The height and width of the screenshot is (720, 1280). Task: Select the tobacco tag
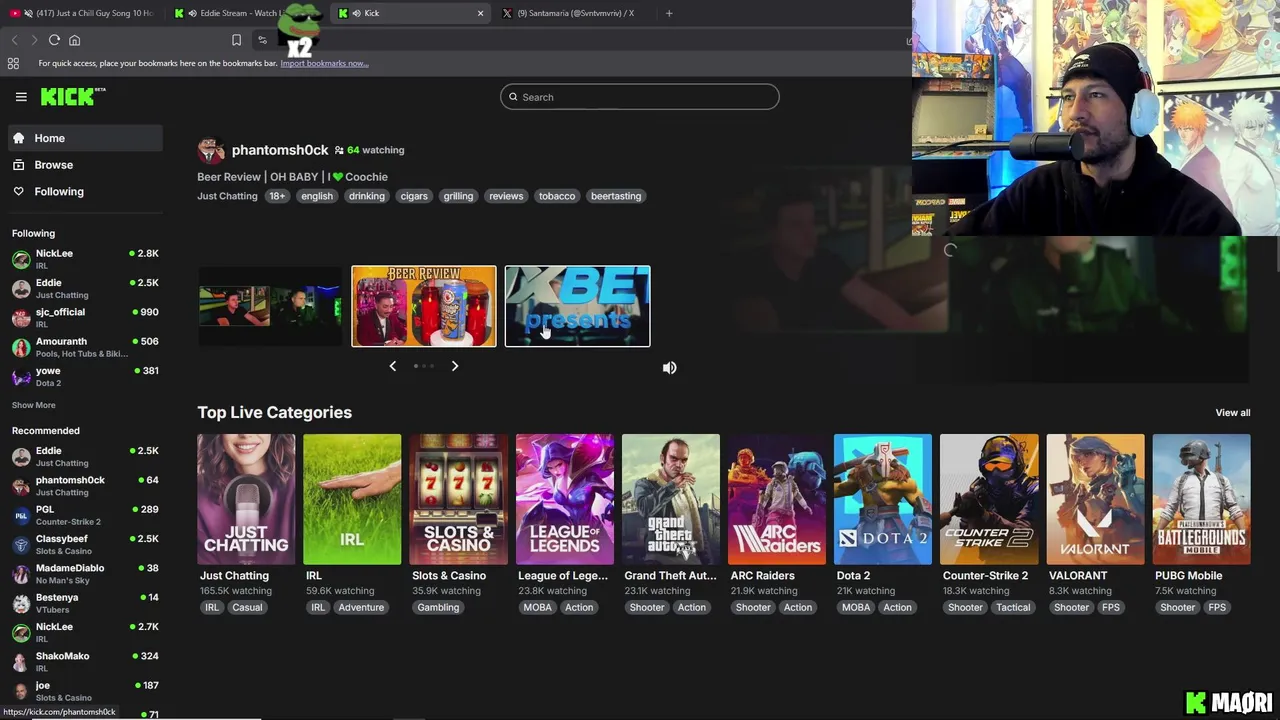[557, 196]
